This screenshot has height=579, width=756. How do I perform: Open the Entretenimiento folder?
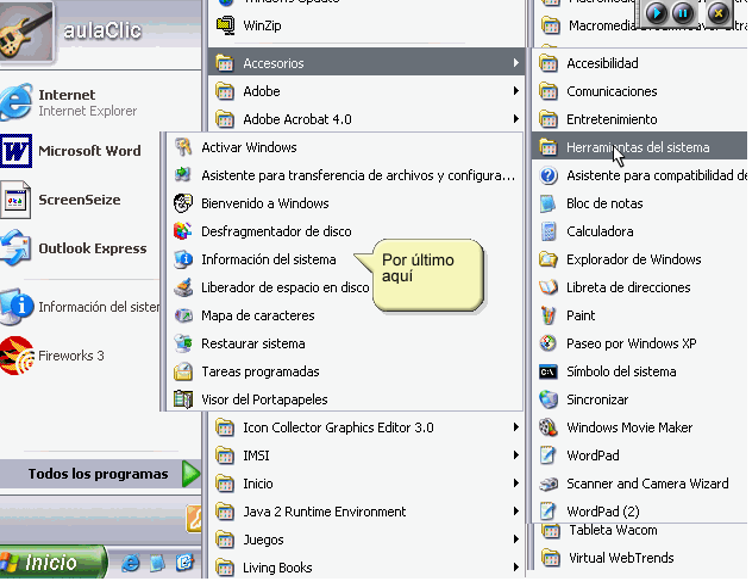point(640,119)
